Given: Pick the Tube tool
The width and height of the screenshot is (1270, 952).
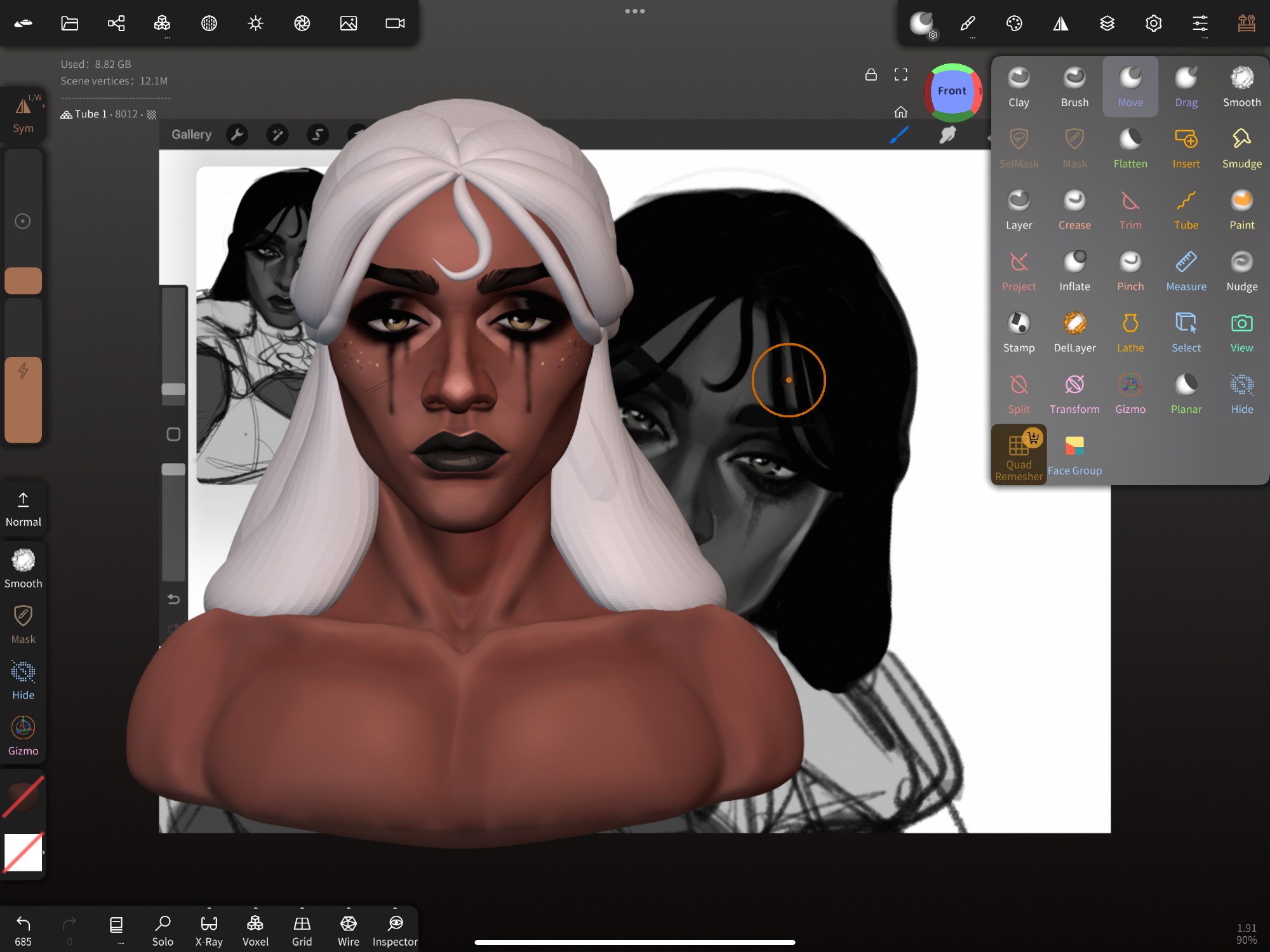Looking at the screenshot, I should click(x=1186, y=210).
